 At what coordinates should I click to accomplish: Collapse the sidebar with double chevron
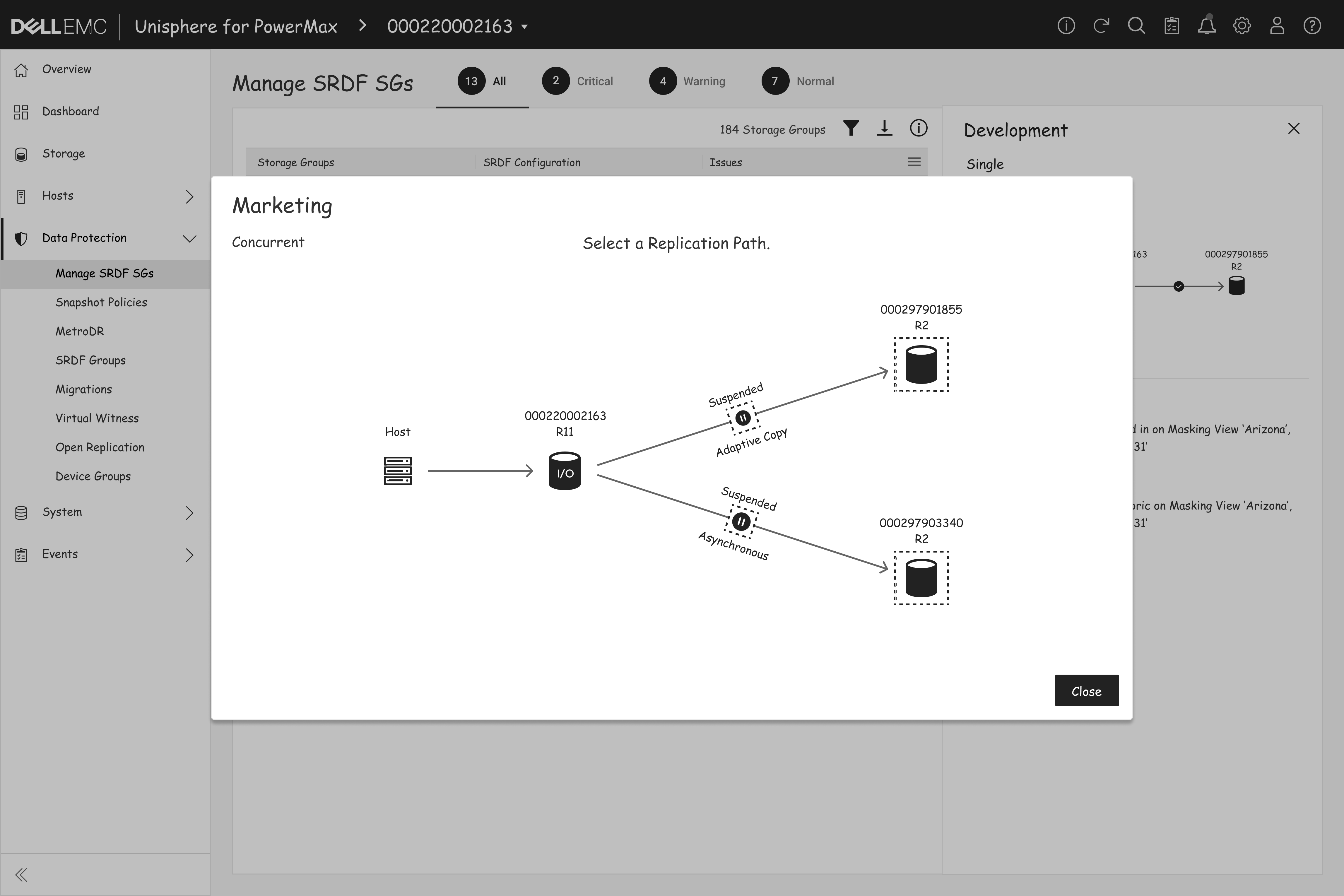pos(21,874)
